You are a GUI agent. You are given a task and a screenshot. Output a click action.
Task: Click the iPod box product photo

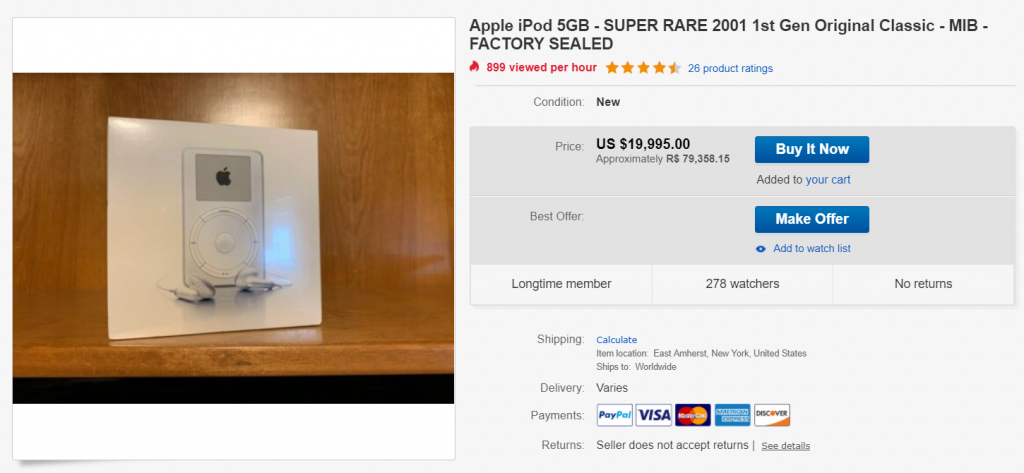pos(233,238)
